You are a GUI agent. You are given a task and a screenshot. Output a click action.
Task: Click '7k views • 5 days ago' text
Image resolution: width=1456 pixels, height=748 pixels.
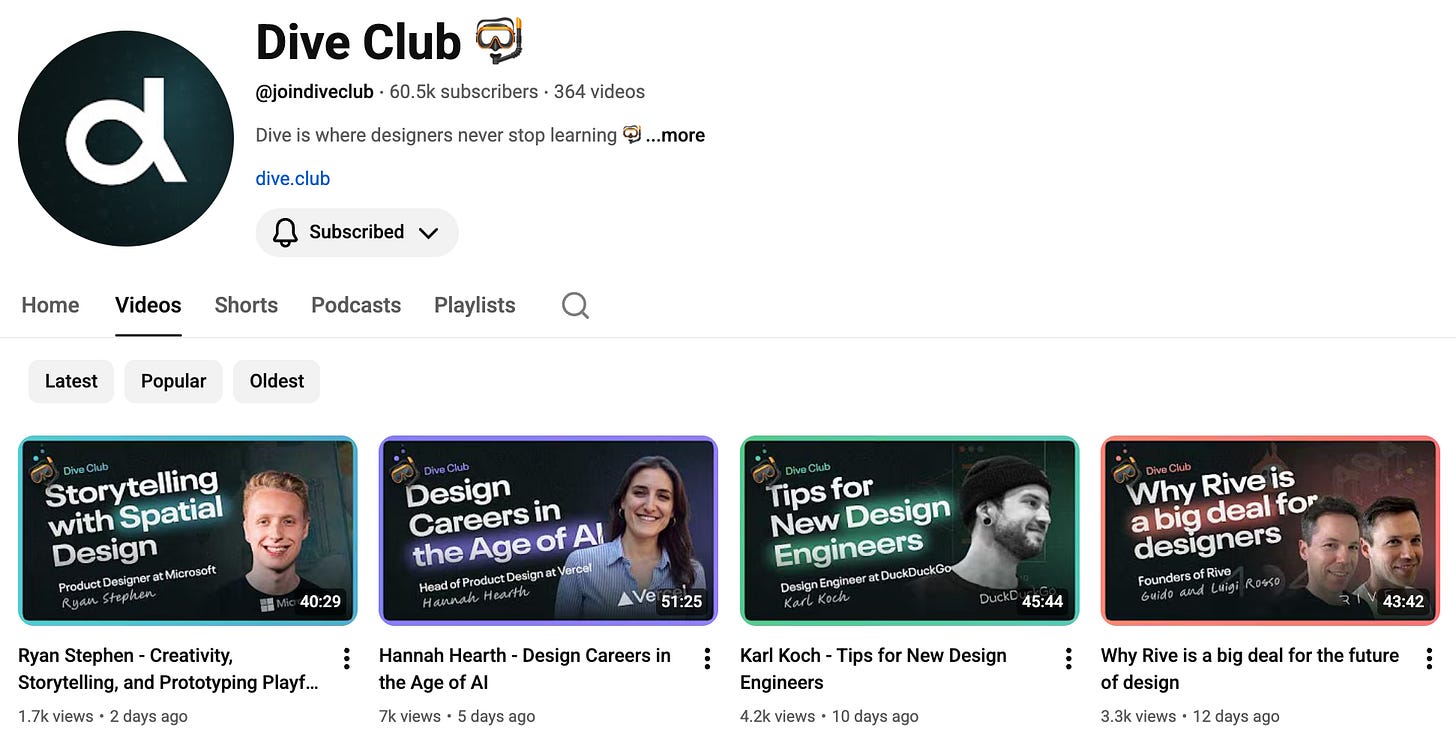[457, 716]
